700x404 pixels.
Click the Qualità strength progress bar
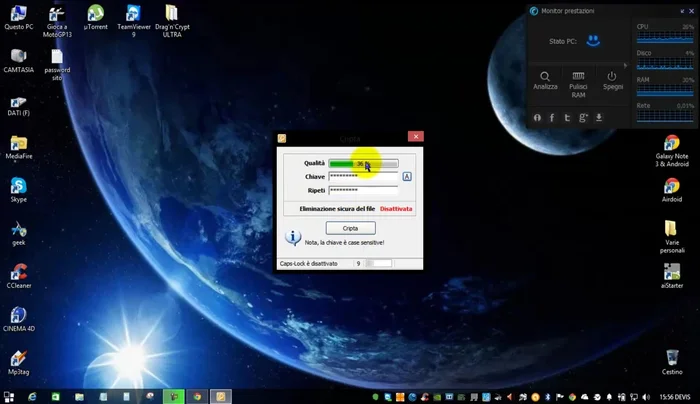(x=363, y=164)
